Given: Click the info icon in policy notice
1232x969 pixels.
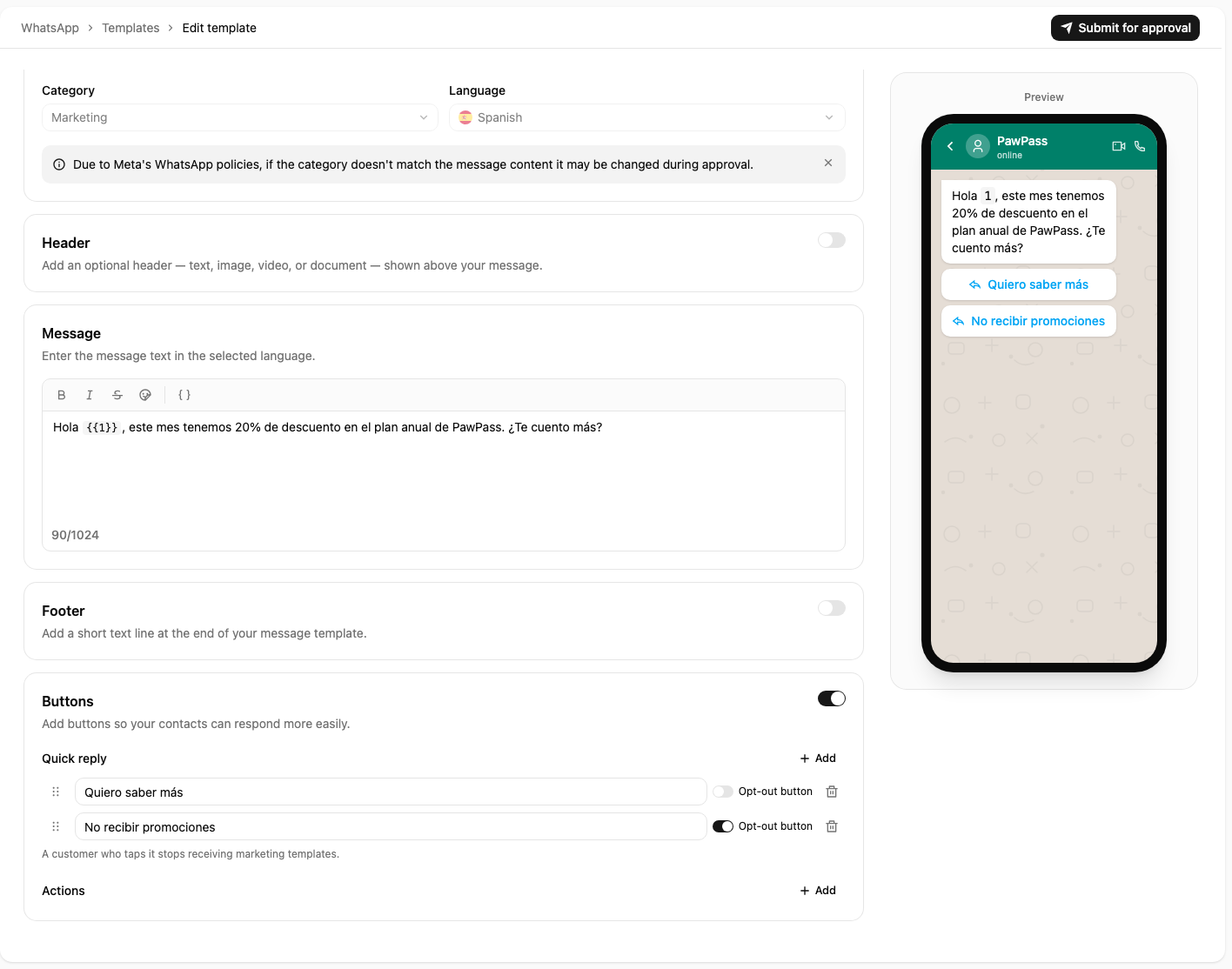Looking at the screenshot, I should [59, 164].
